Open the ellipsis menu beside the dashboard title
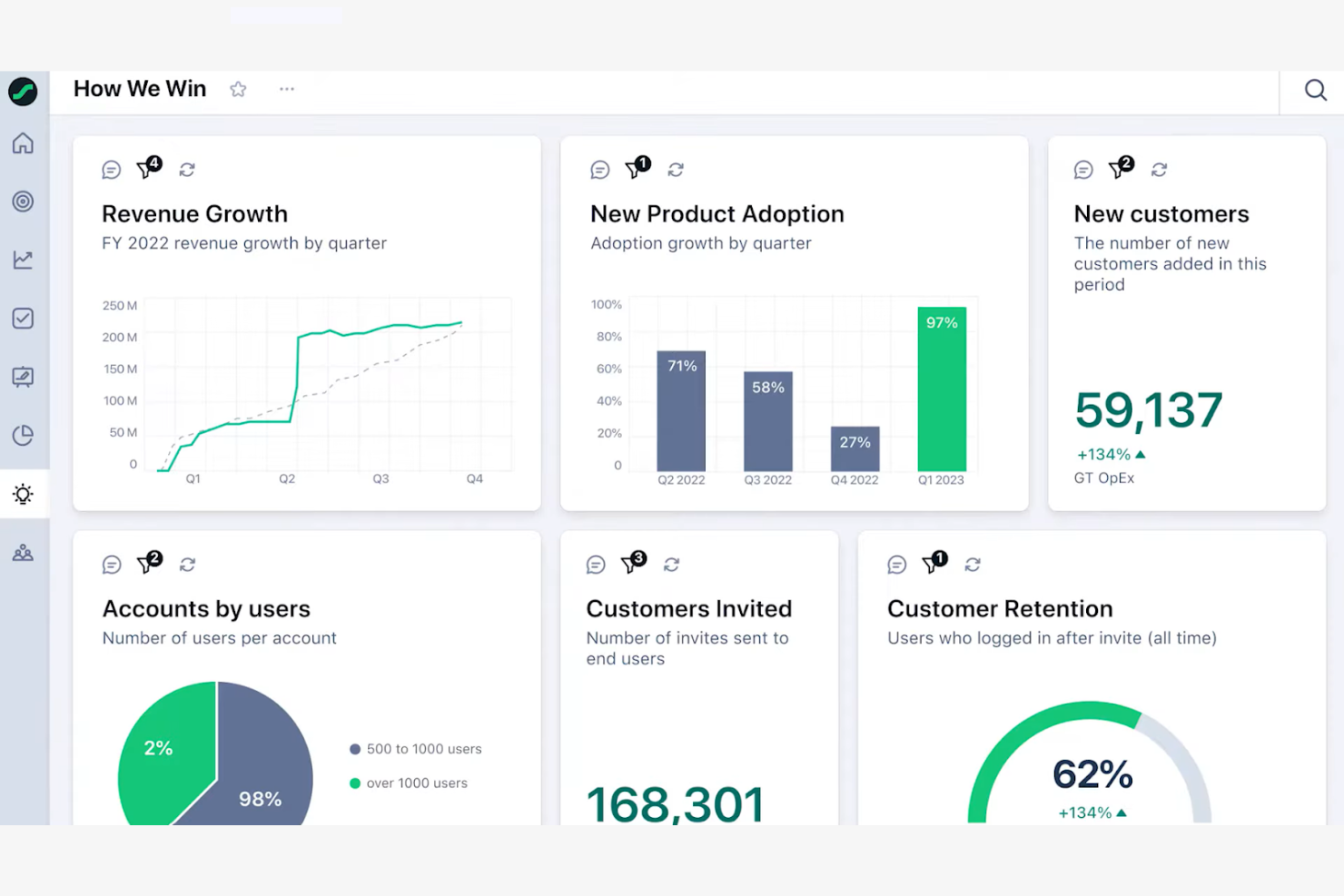The image size is (1344, 896). point(286,89)
